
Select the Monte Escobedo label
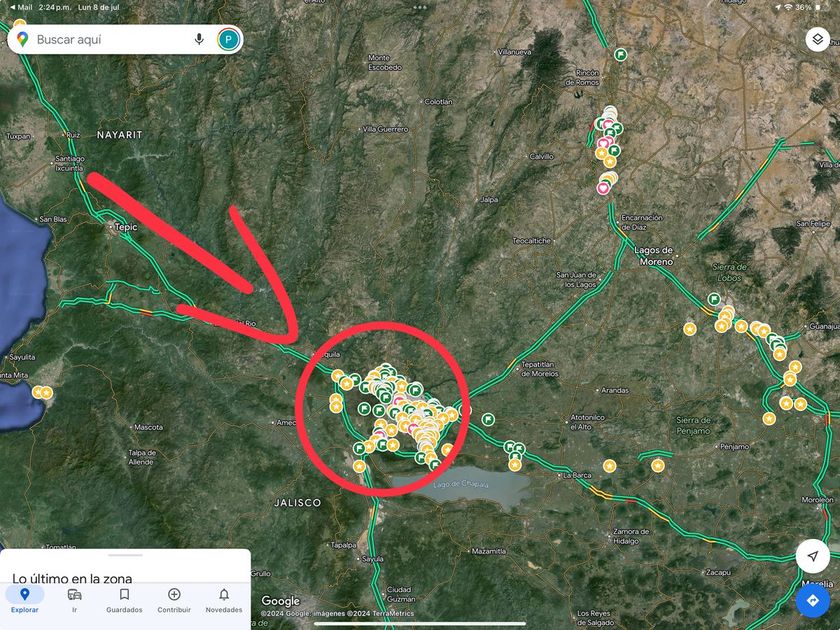385,62
